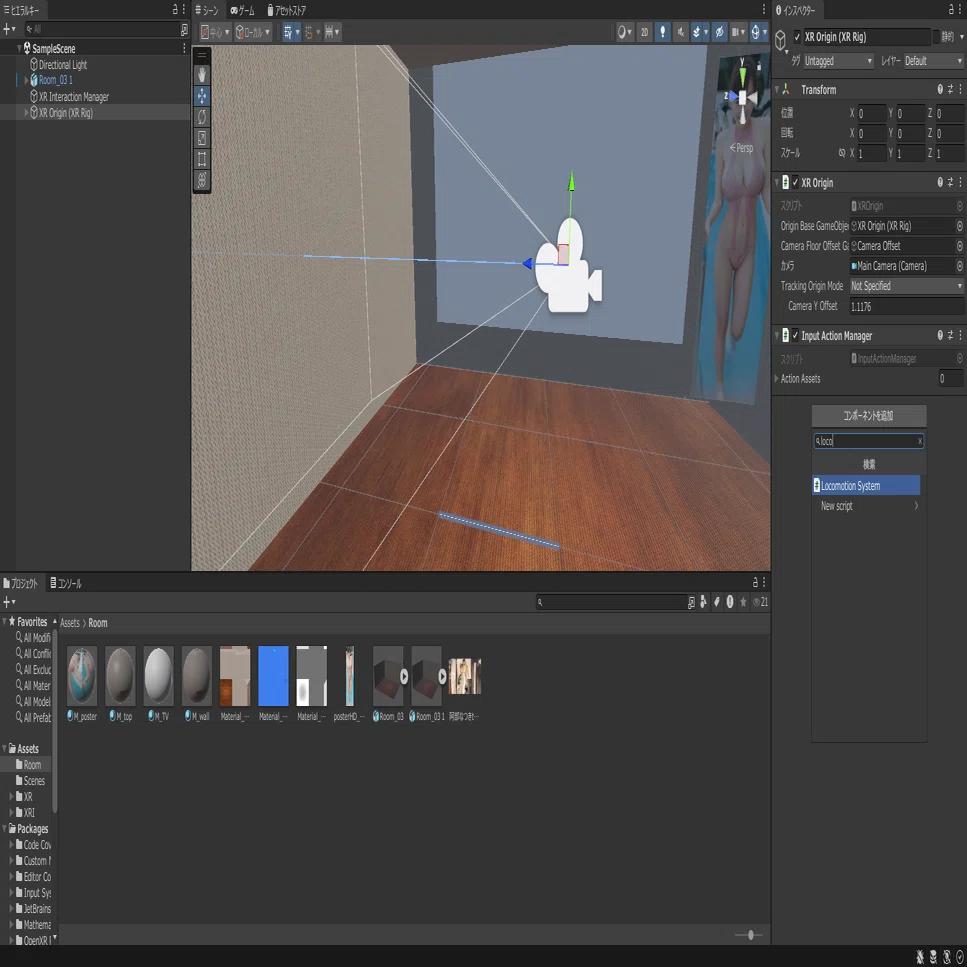Screen dimensions: 967x967
Task: Toggle hidden objects visibility eye icon
Action: [x=719, y=32]
